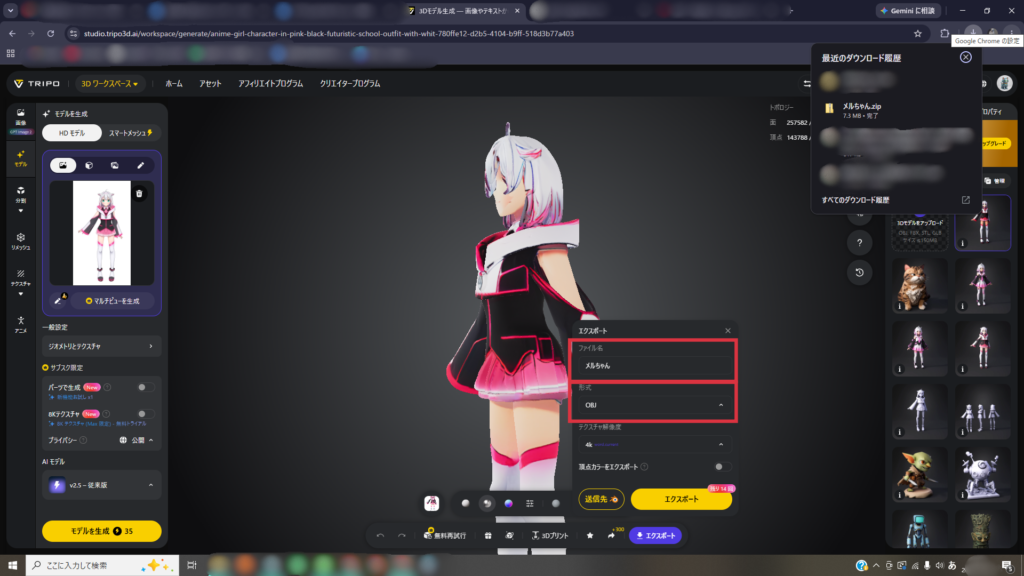The height and width of the screenshot is (576, 1024).
Task: Select the pencil text-prompt input mode icon
Action: point(140,165)
